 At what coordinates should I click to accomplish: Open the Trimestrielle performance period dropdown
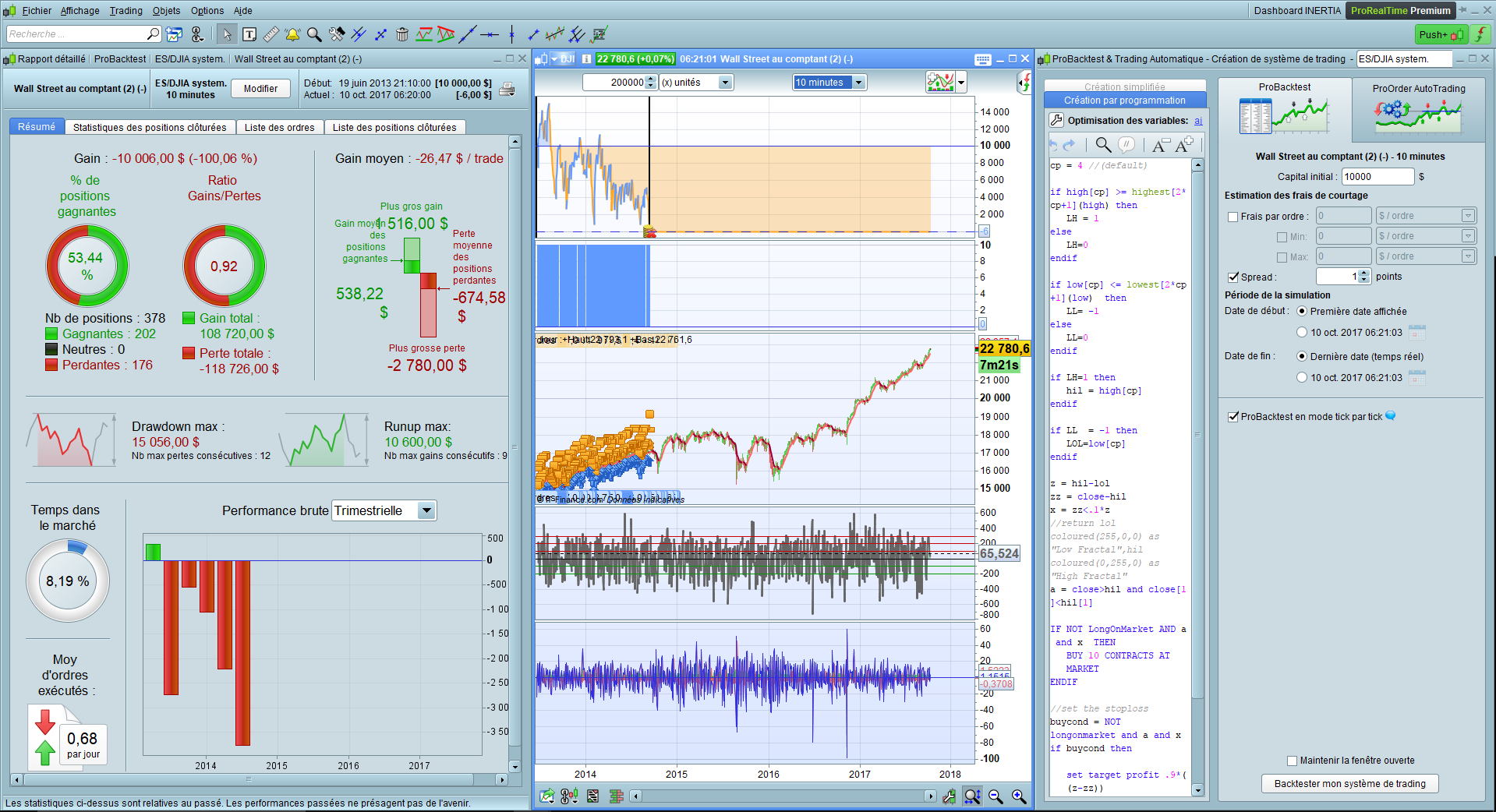point(426,510)
